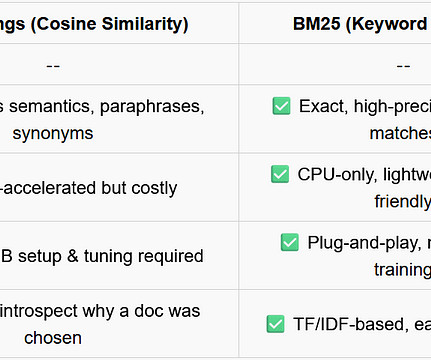Click the green checkmark before Plug-and-play
The image size is (431, 360).
click(290, 242)
